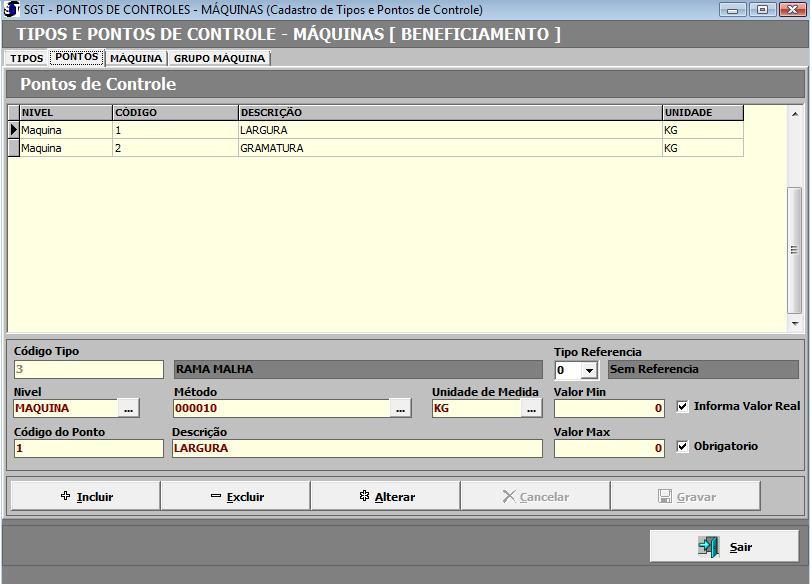
Task: Click the Descrição field containing LARGURA
Action: [356, 448]
